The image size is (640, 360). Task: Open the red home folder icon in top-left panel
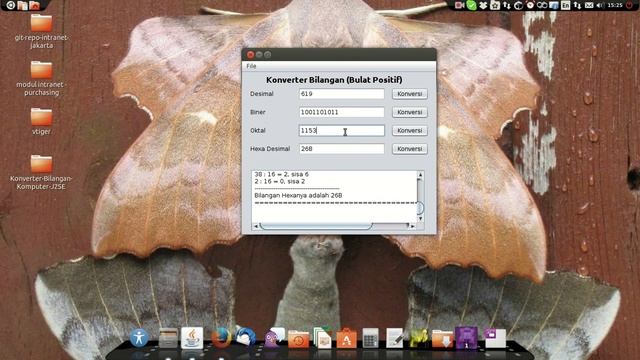point(35,5)
